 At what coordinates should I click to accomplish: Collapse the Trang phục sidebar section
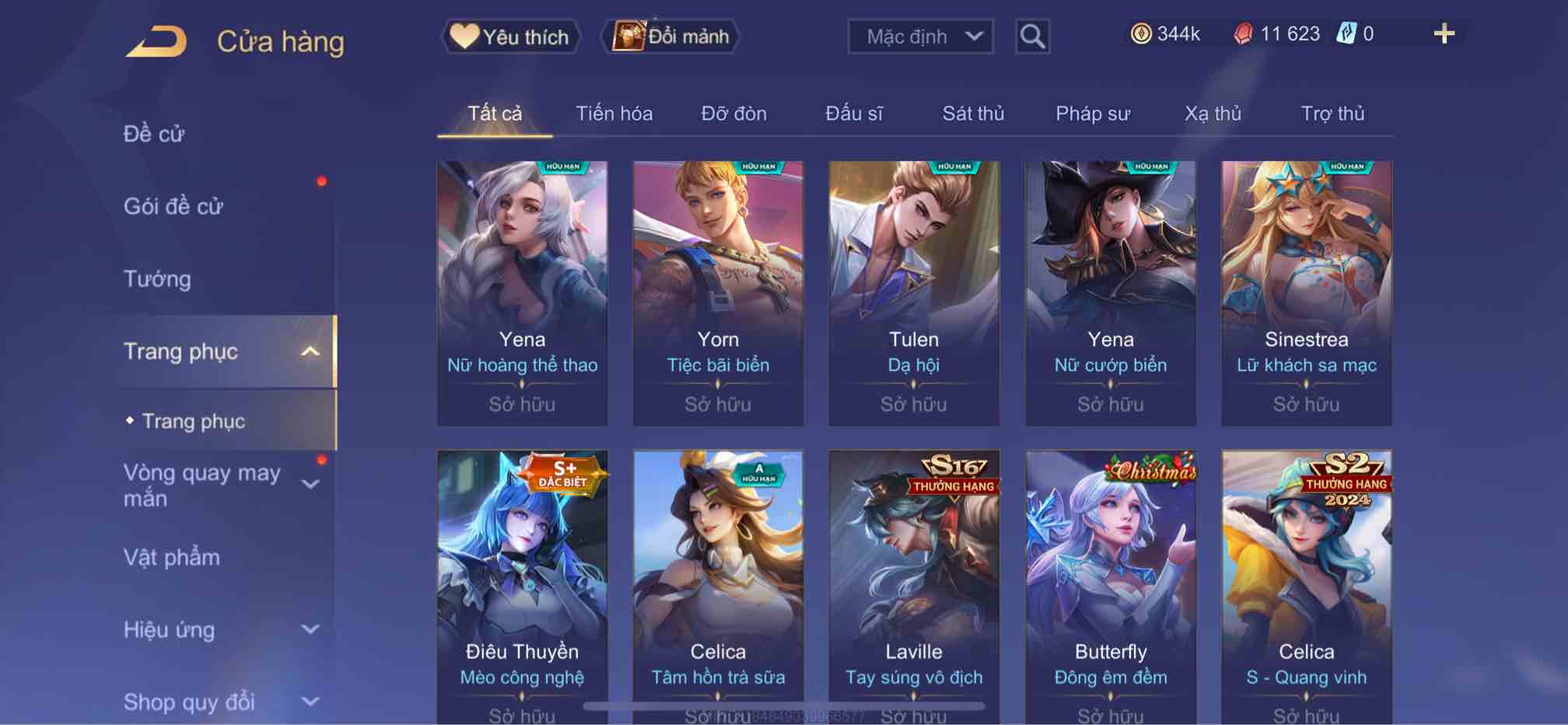[x=310, y=352]
